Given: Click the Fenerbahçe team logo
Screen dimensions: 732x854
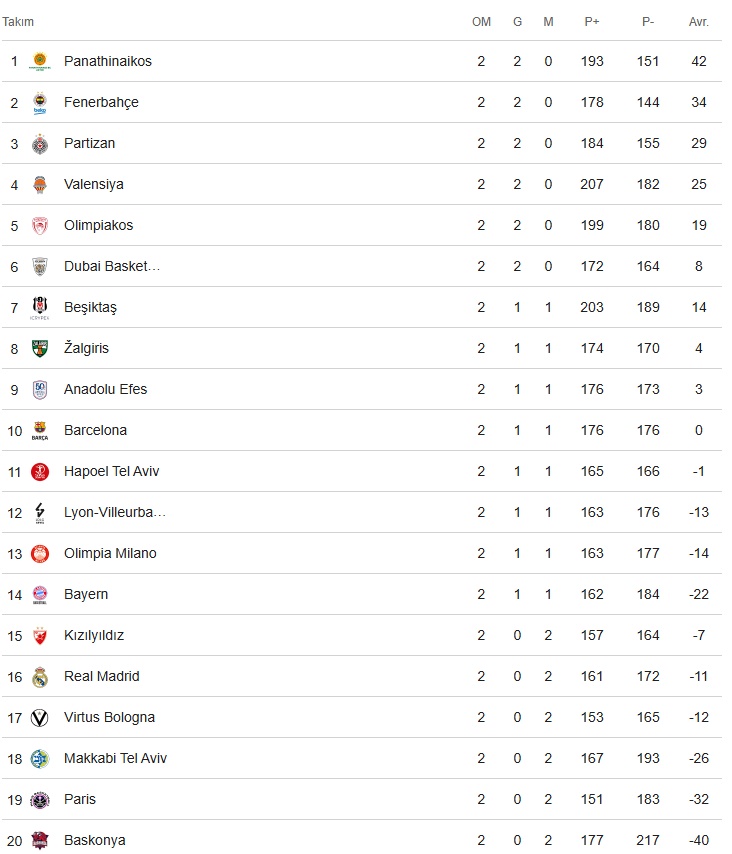Looking at the screenshot, I should coord(40,102).
